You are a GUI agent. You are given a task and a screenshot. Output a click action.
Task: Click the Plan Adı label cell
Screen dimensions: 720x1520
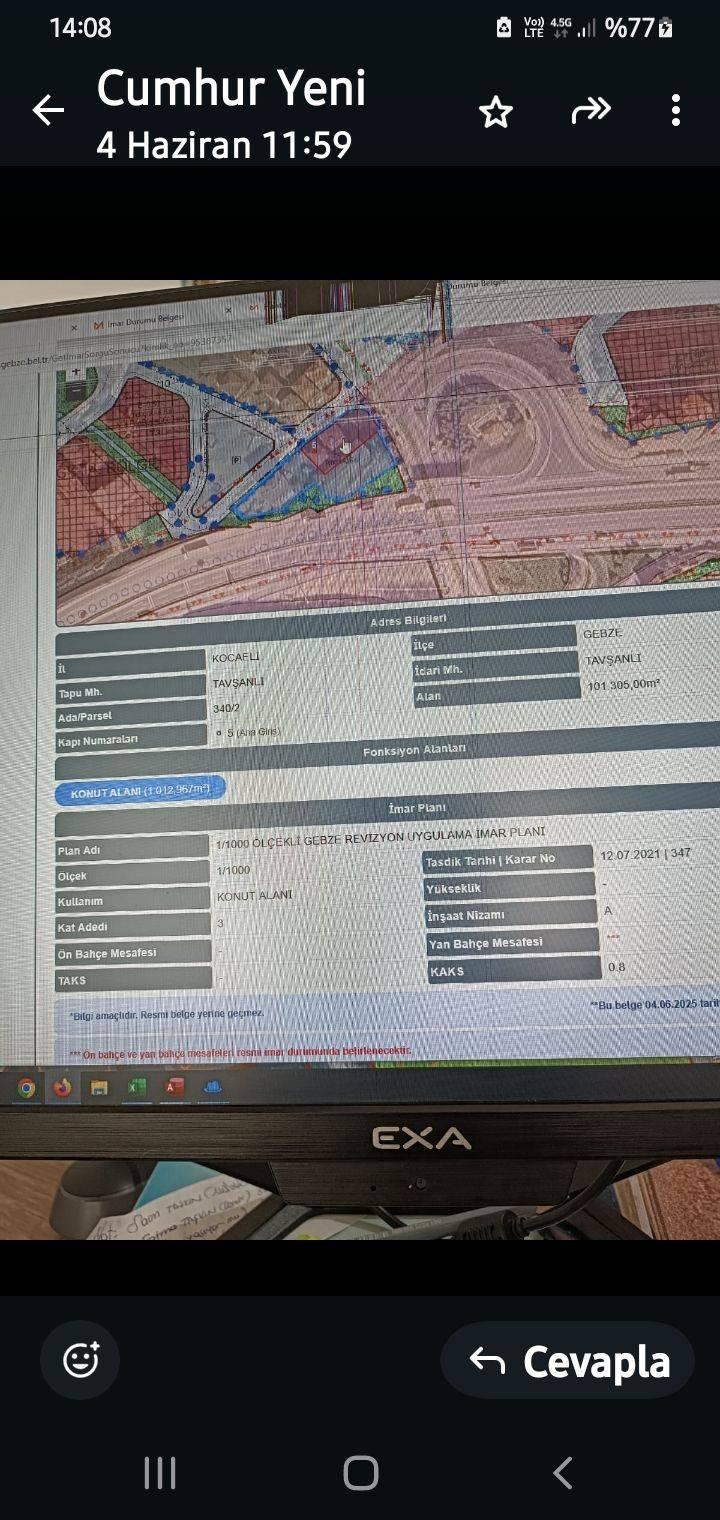[133, 850]
